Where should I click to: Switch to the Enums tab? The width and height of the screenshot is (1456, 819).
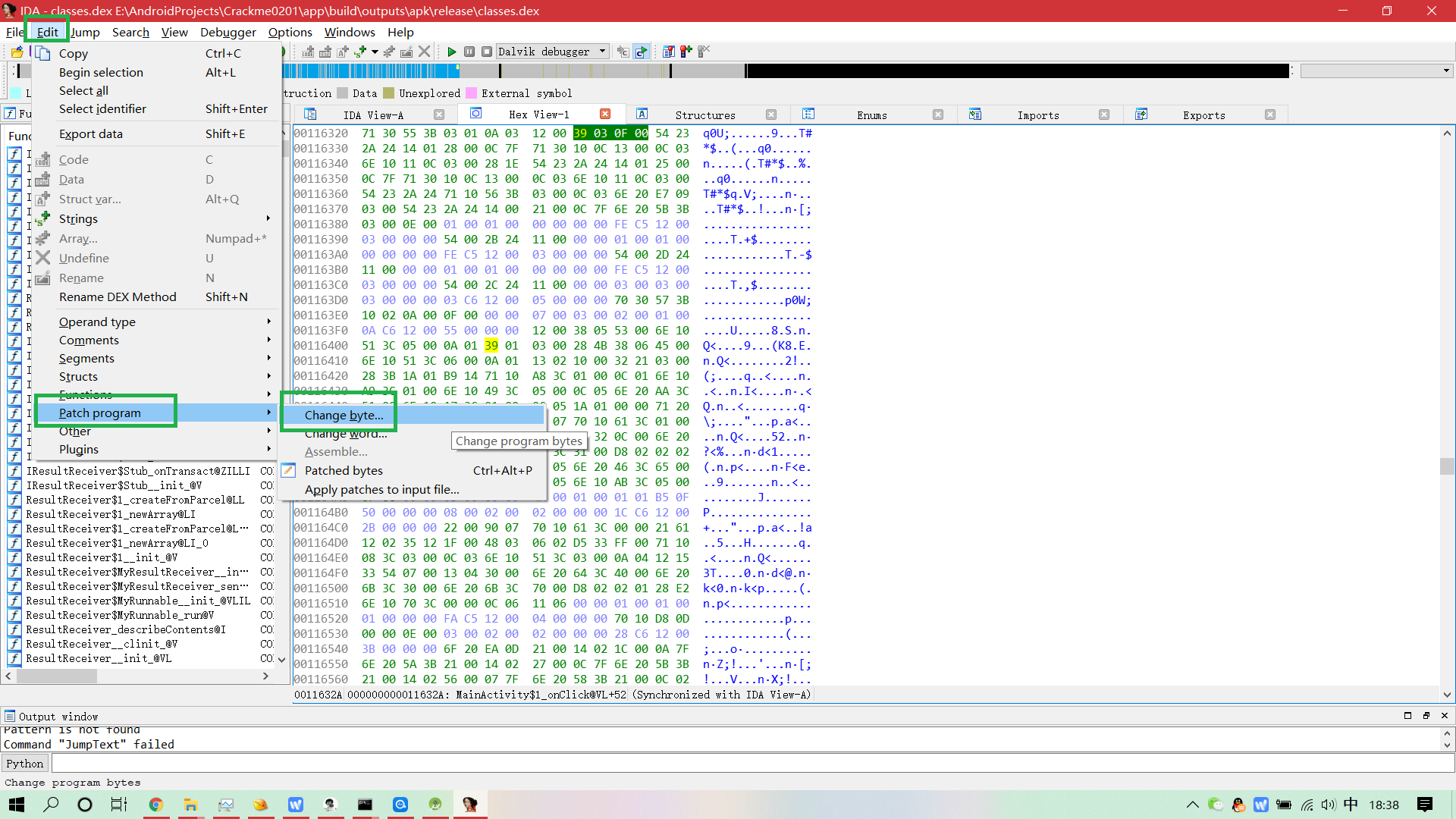pos(871,115)
